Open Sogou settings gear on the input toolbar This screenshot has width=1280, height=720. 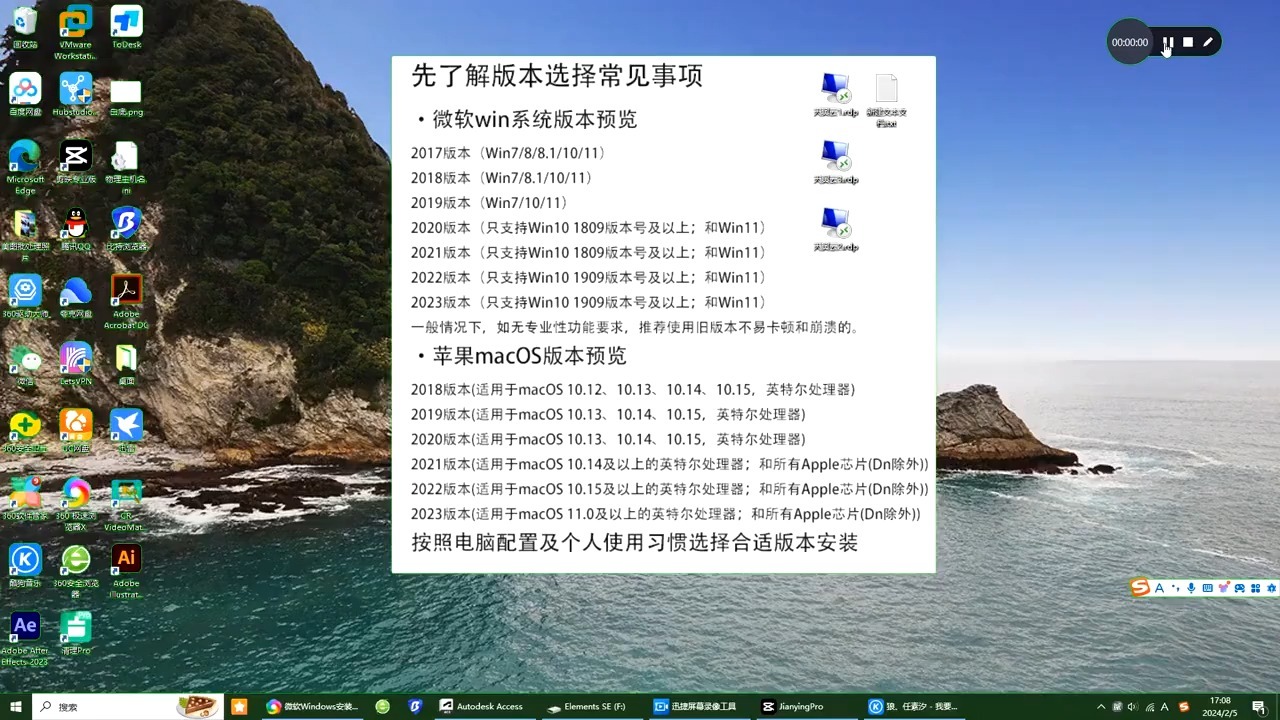click(1271, 588)
